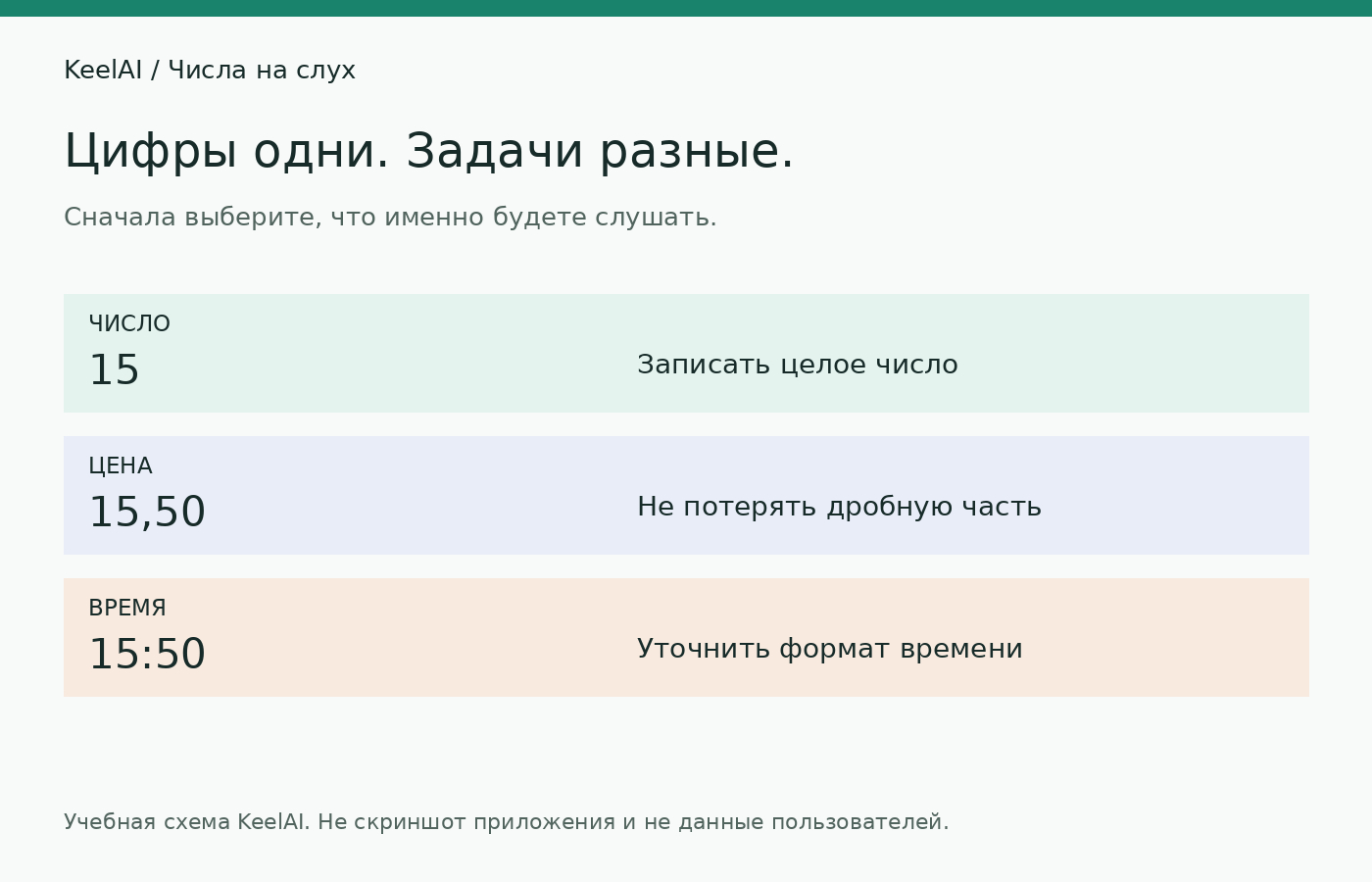Click the text 'Не потерять дробную часть'
The width and height of the screenshot is (1372, 882).
pyautogui.click(x=839, y=507)
